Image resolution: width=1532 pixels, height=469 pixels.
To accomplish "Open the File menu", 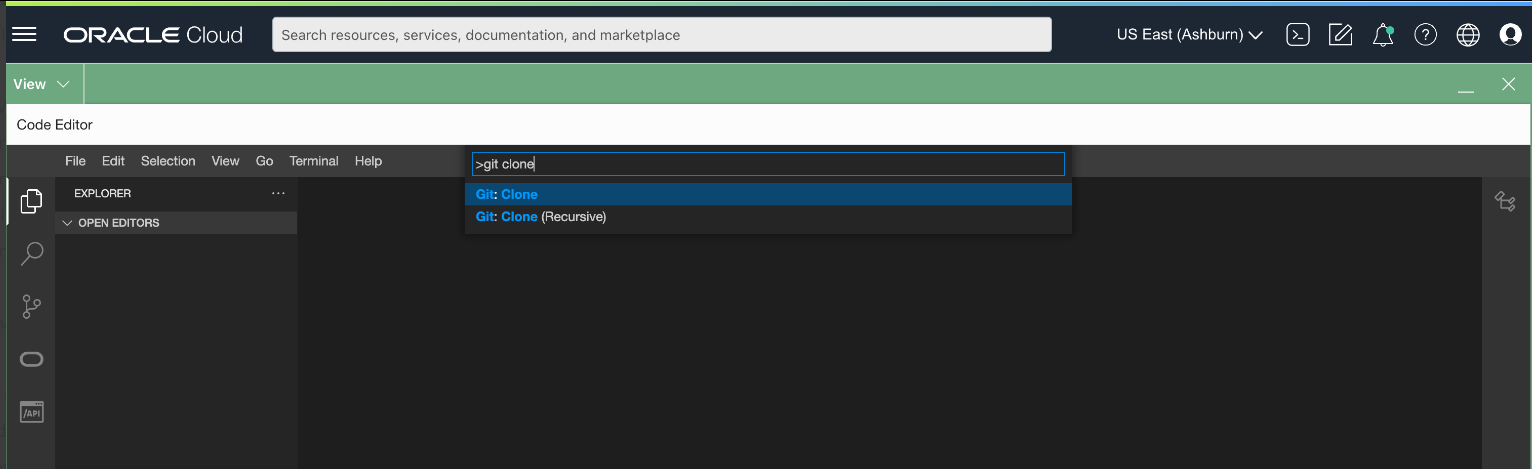I will [75, 161].
